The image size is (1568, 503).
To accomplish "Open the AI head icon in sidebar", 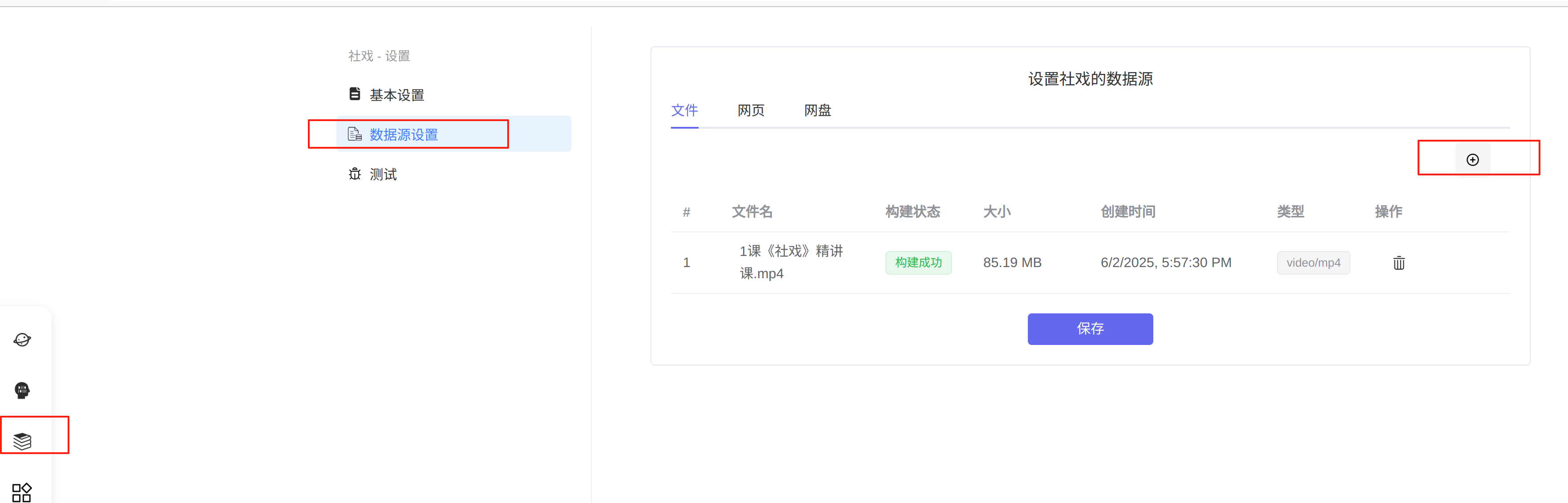I will [x=23, y=390].
